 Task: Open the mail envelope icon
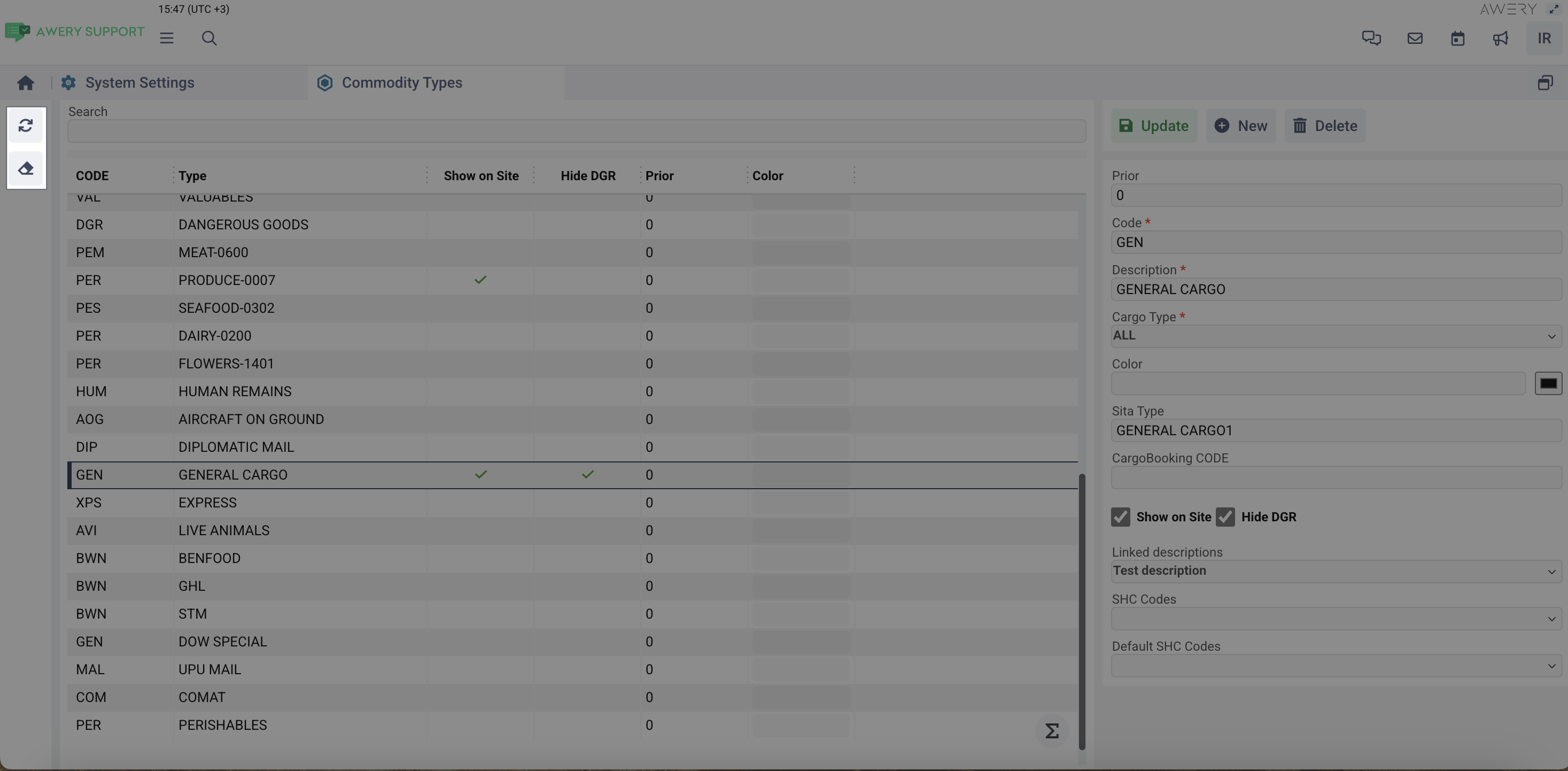pos(1415,38)
